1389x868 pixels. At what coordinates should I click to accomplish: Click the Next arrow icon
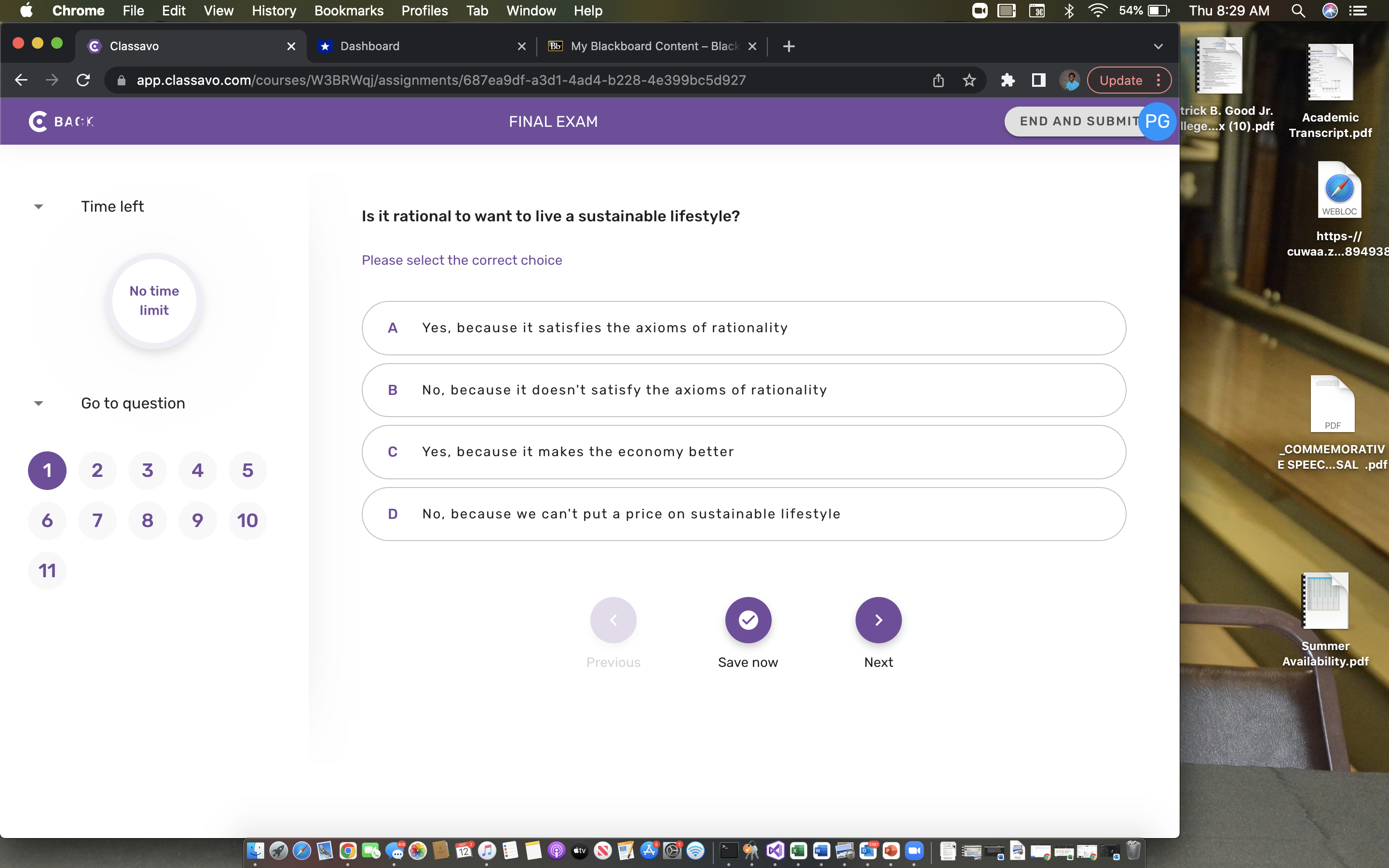pos(878,620)
